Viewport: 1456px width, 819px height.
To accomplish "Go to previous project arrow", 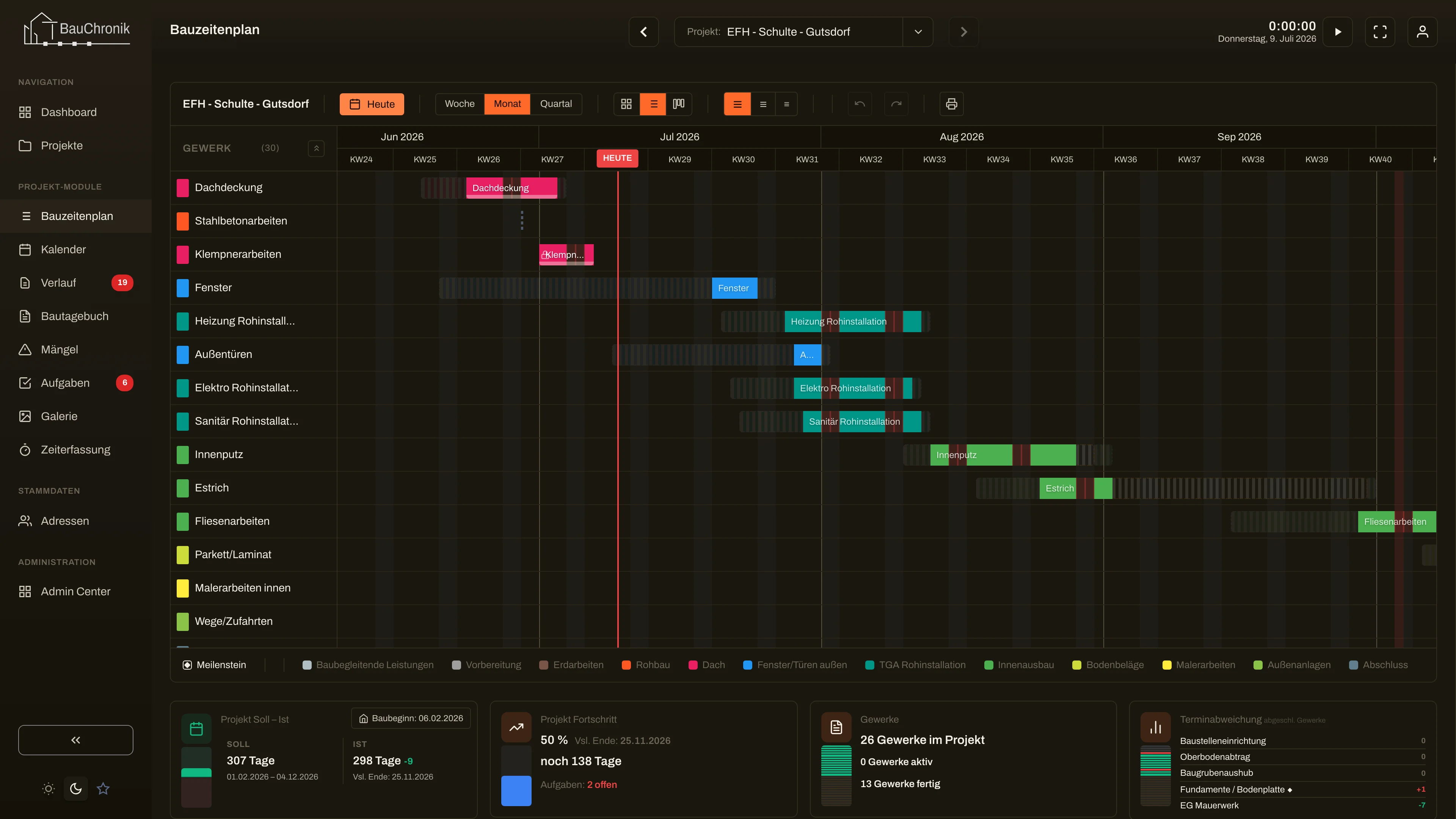I will click(x=644, y=31).
